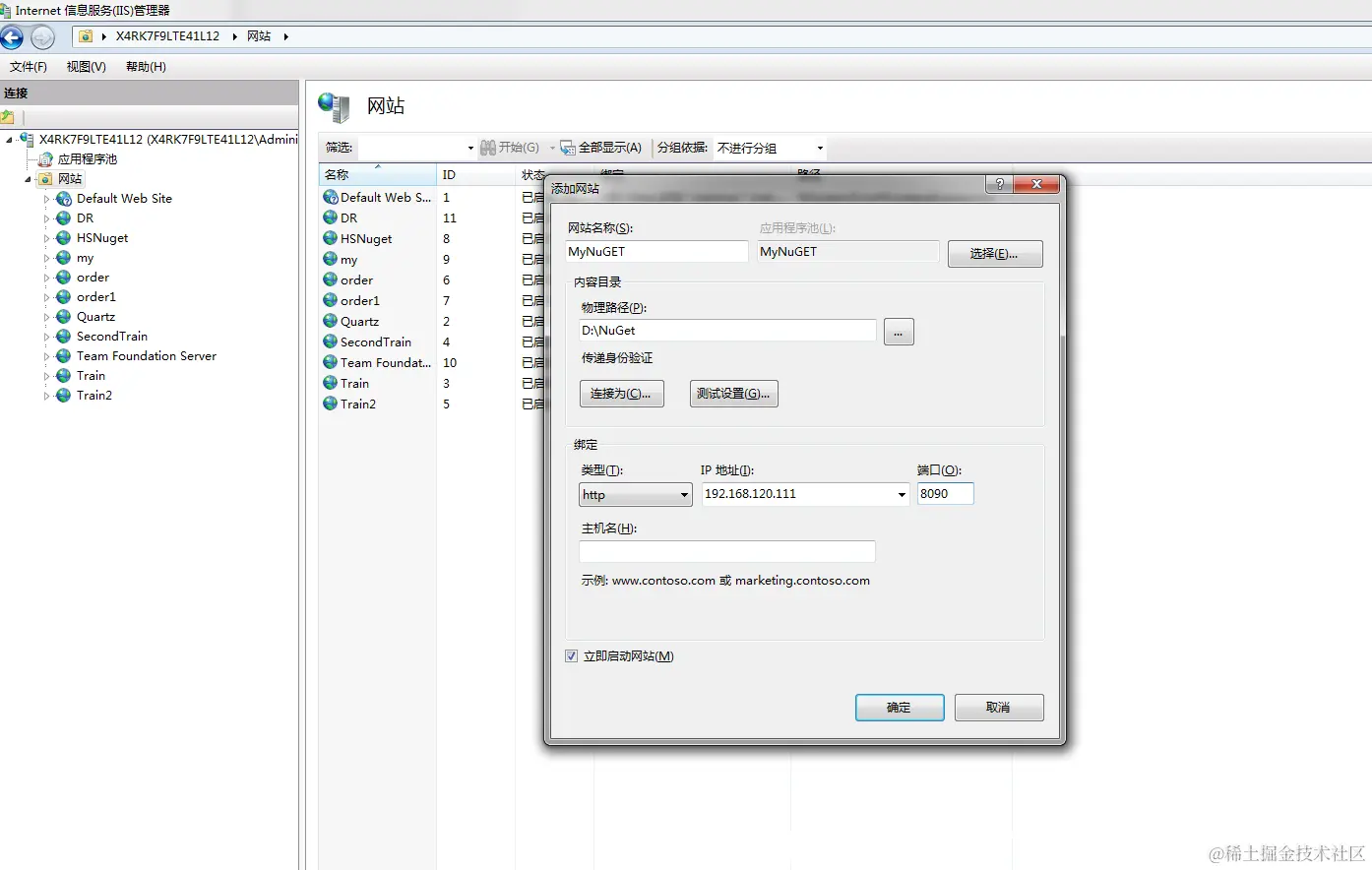Image resolution: width=1372 pixels, height=870 pixels.
Task: Click the globe icon of Quartz in tree
Action: pyautogui.click(x=64, y=317)
